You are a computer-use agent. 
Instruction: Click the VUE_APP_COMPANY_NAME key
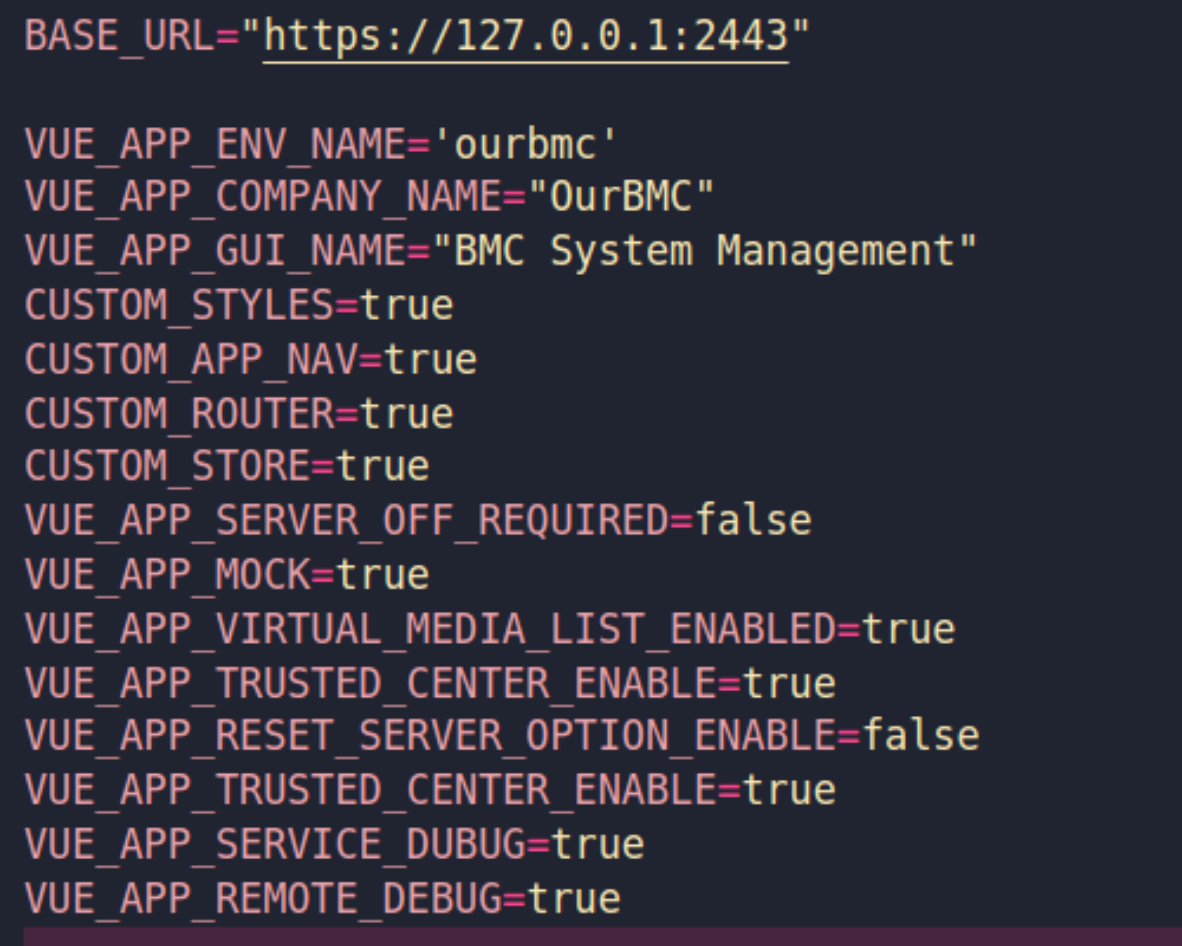(x=263, y=198)
